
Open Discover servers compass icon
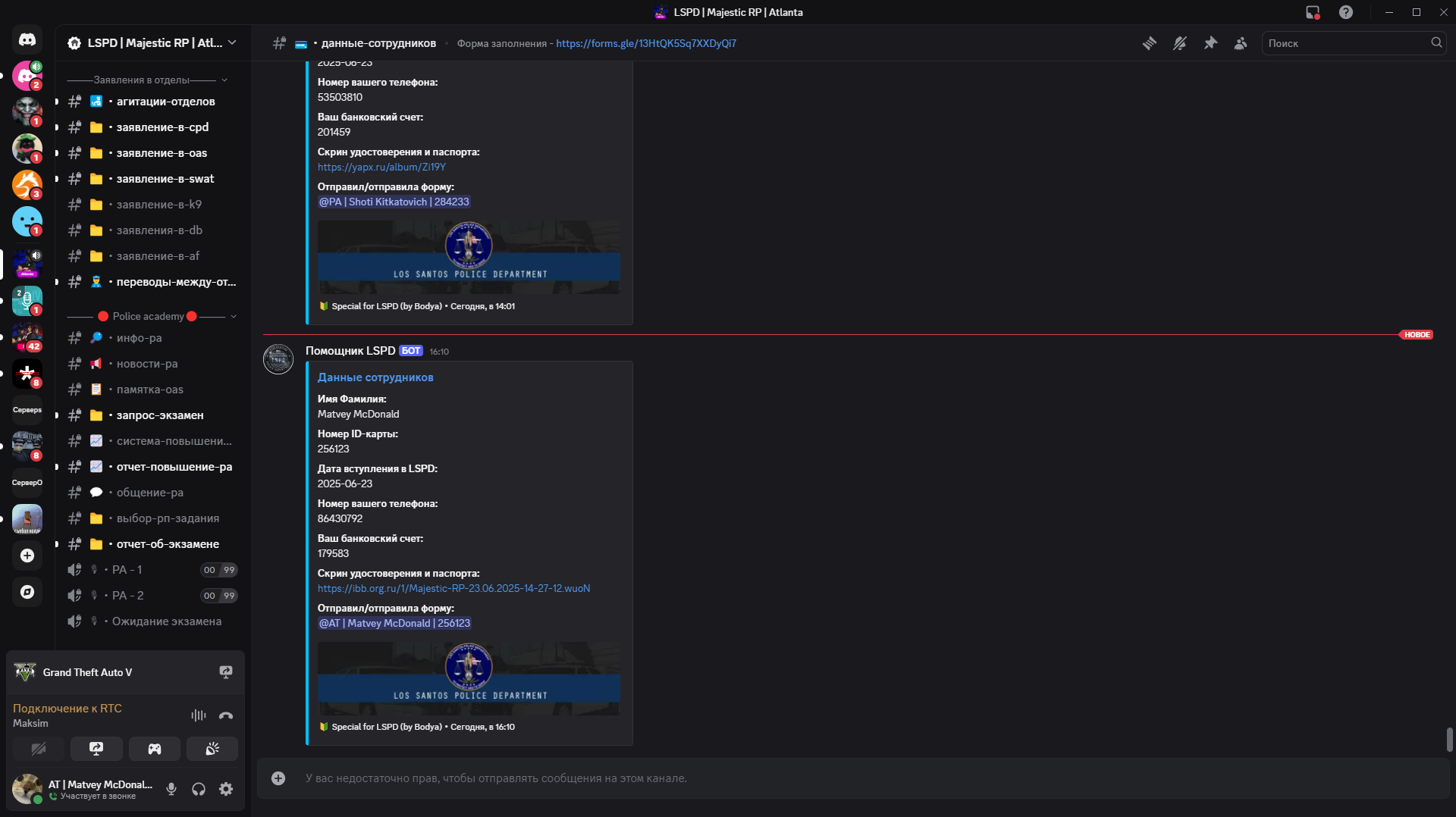pyautogui.click(x=27, y=592)
